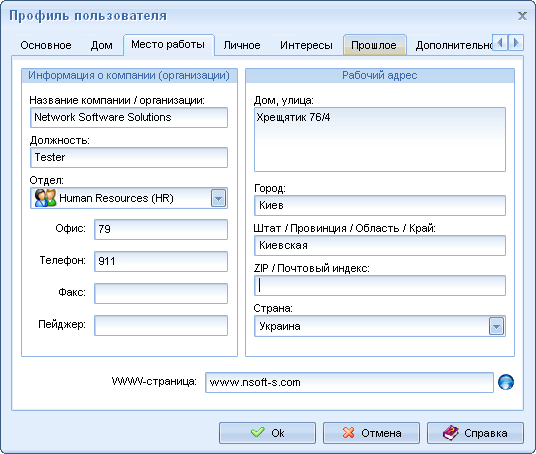Switch to the Прошлое tab
This screenshot has height=454, width=536.
(x=374, y=45)
